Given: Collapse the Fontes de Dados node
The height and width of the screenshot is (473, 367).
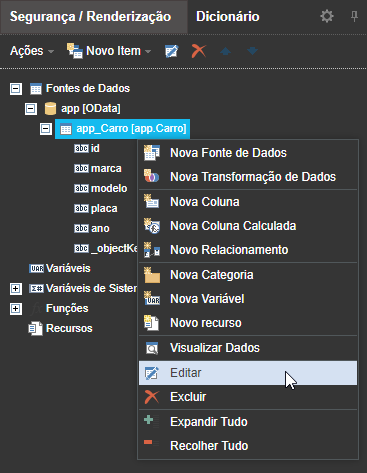Looking at the screenshot, I should (16, 89).
